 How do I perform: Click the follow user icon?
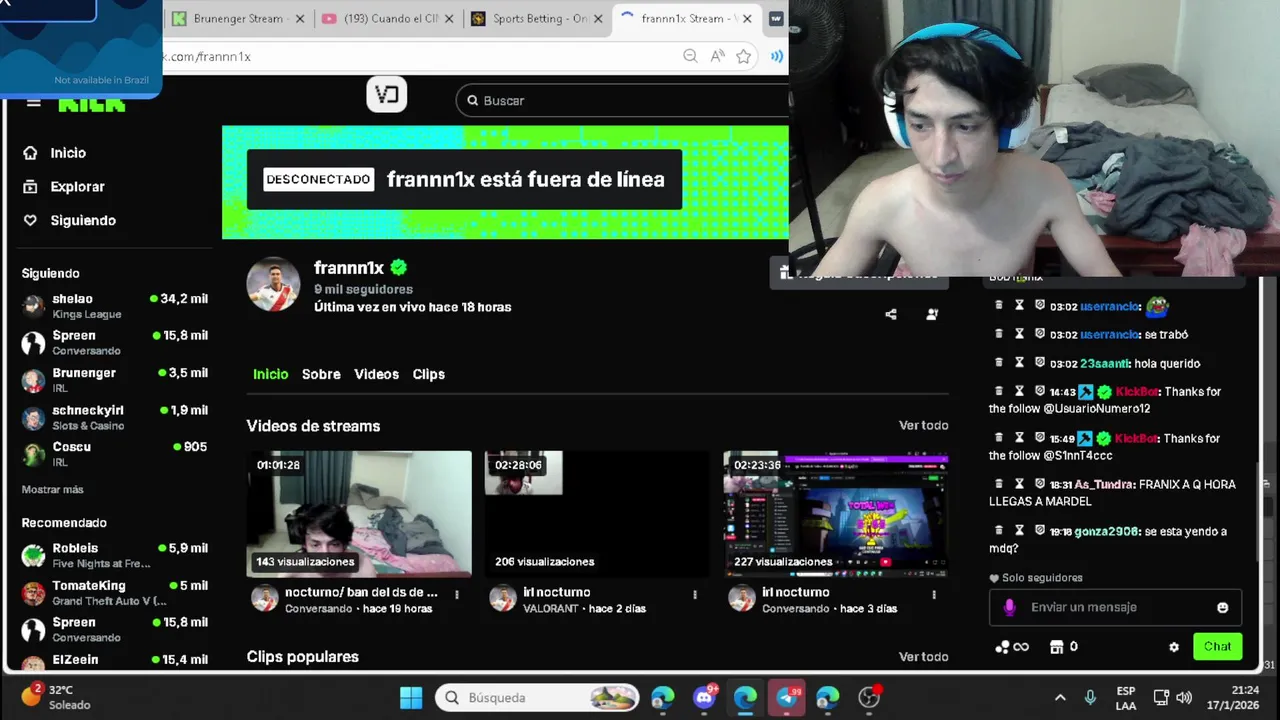932,314
